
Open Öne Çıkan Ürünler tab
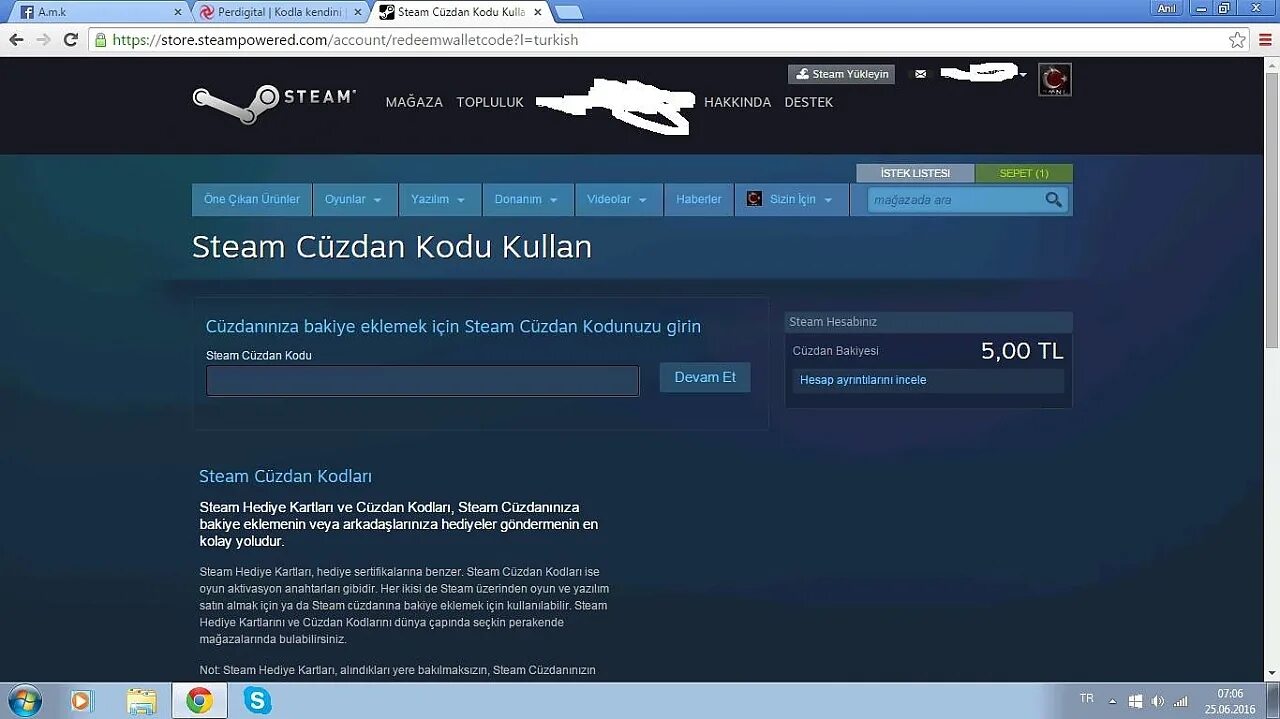tap(252, 199)
